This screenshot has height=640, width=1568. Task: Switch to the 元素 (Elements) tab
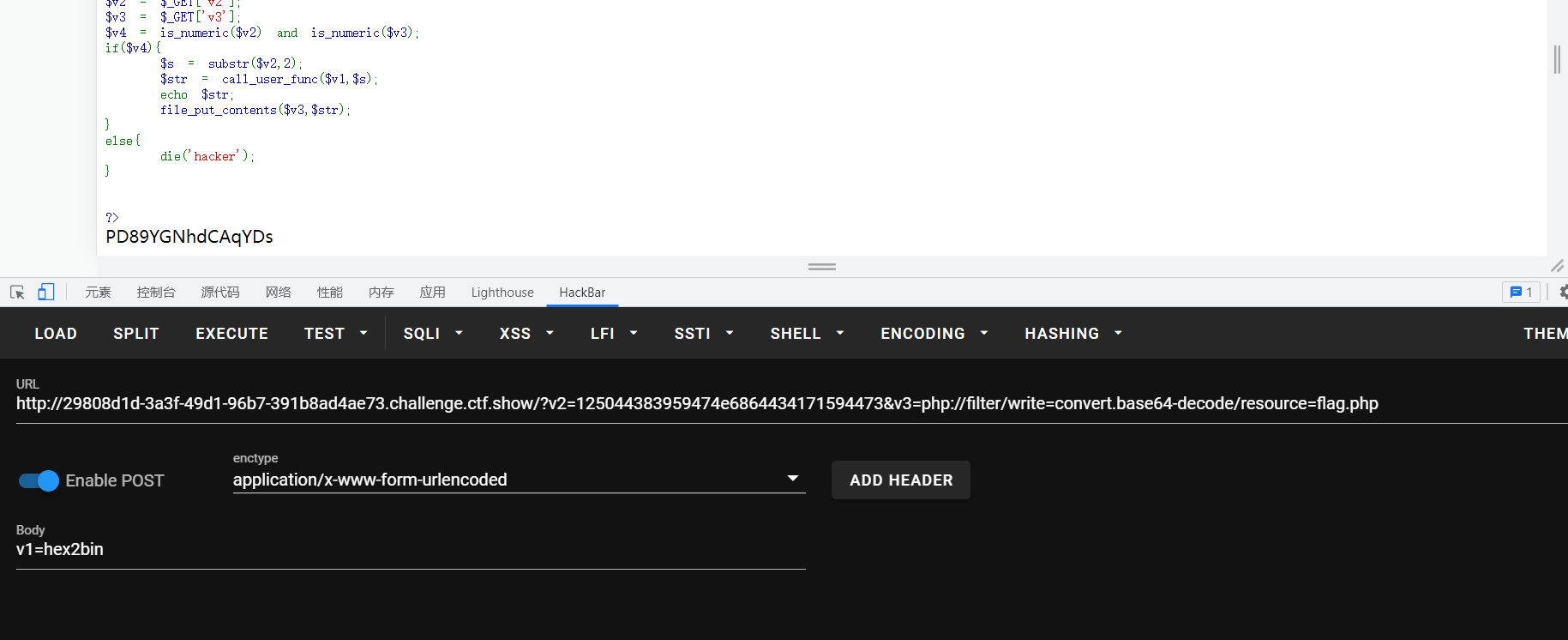[x=98, y=293]
